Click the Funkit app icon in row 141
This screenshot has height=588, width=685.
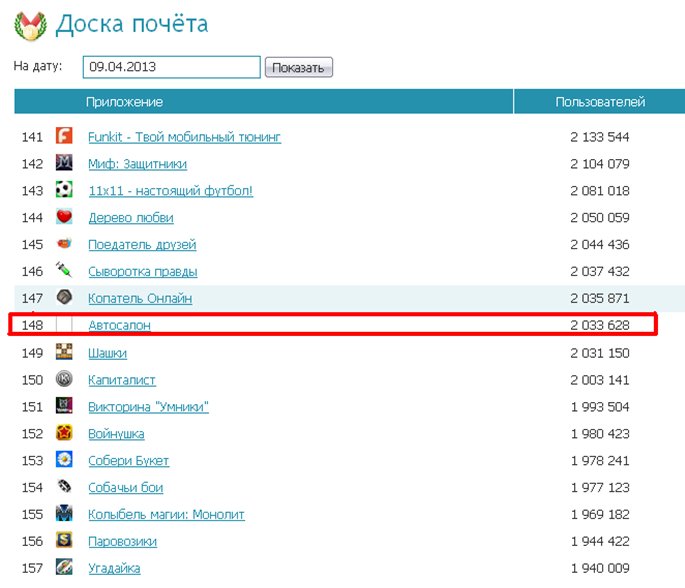click(64, 136)
